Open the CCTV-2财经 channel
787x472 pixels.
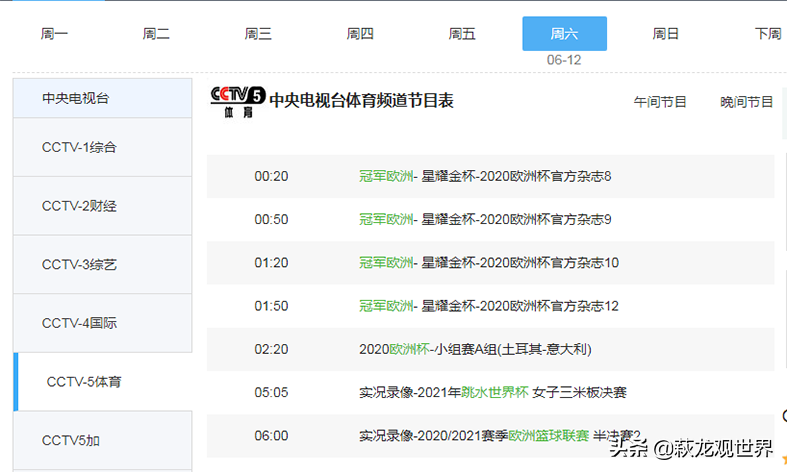pos(102,206)
